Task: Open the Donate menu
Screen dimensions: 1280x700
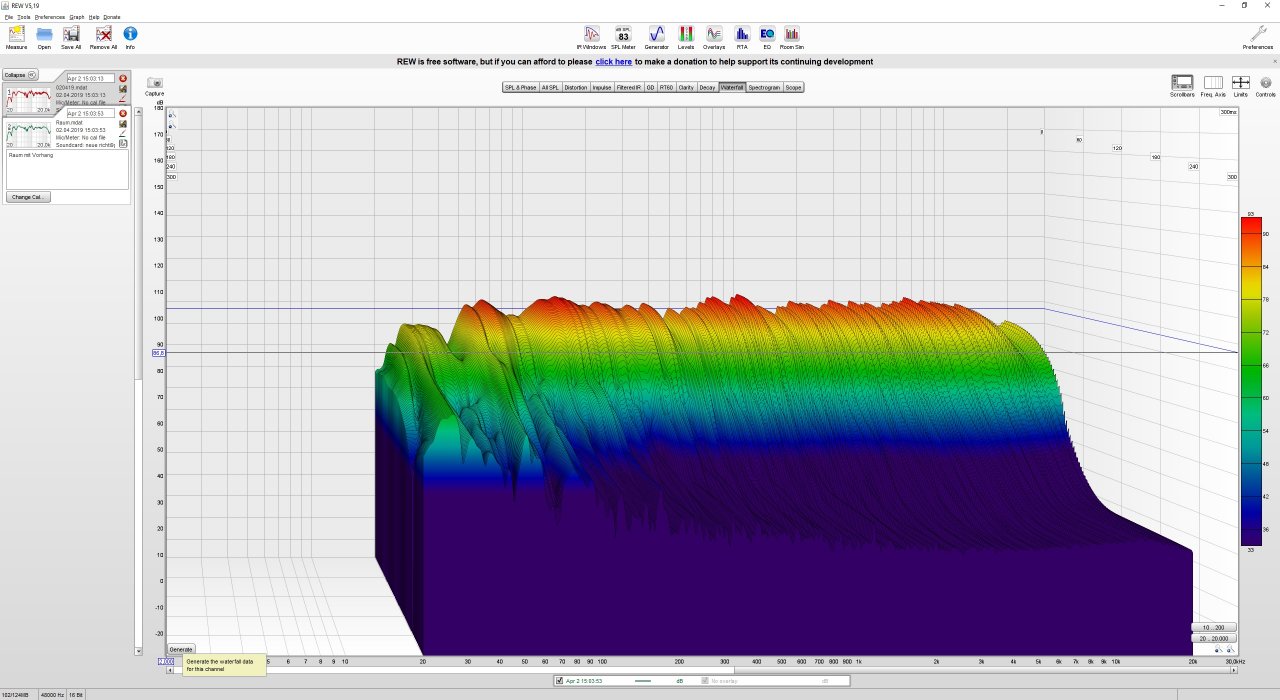Action: [112, 17]
